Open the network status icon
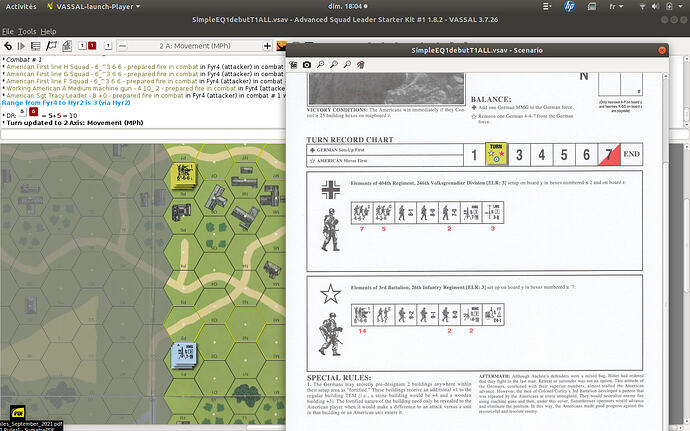This screenshot has height=431, width=690. point(642,6)
